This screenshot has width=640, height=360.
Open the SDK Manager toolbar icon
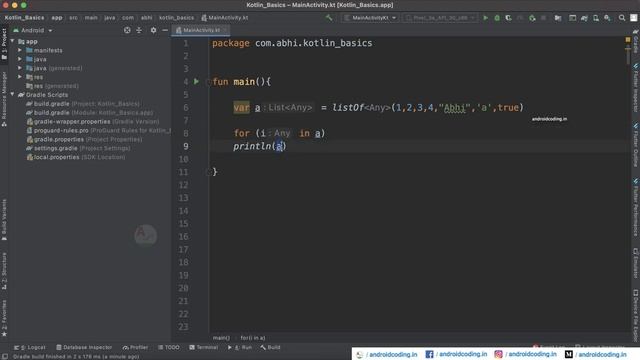coord(607,18)
